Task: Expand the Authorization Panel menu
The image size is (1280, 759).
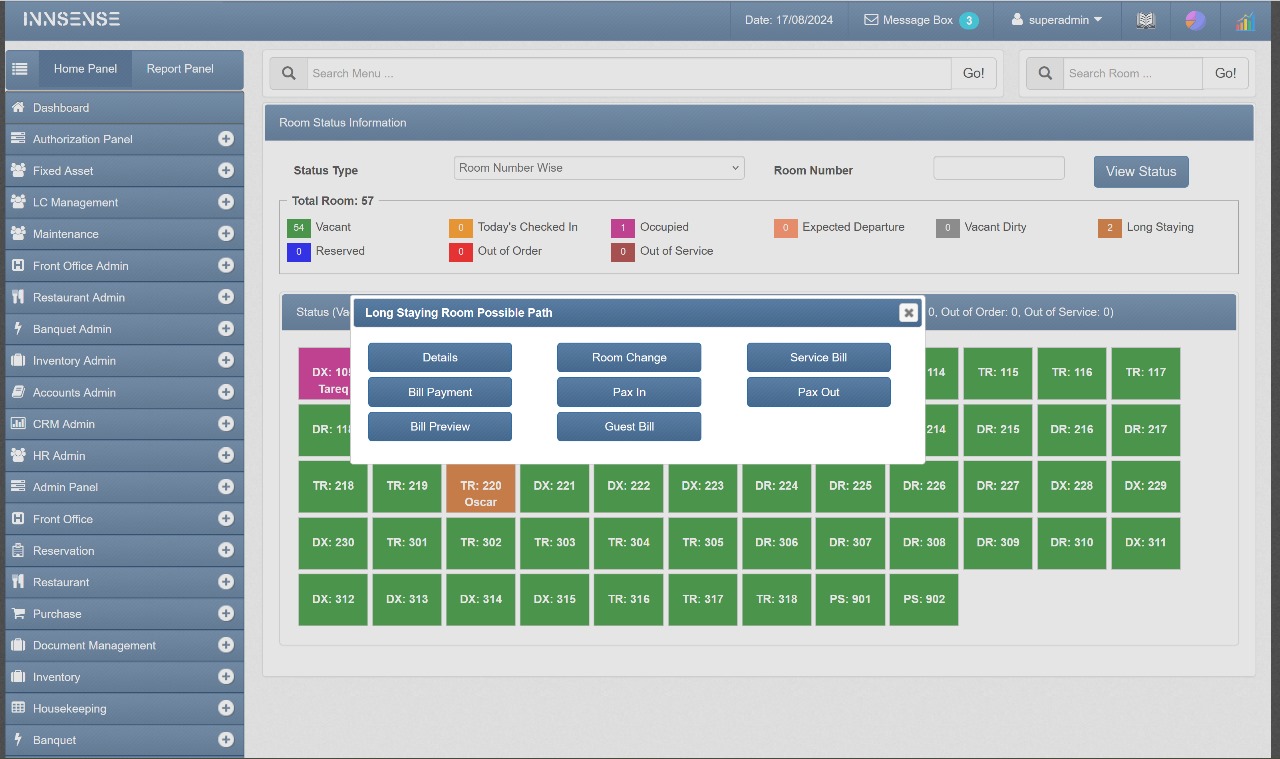Action: [x=226, y=139]
